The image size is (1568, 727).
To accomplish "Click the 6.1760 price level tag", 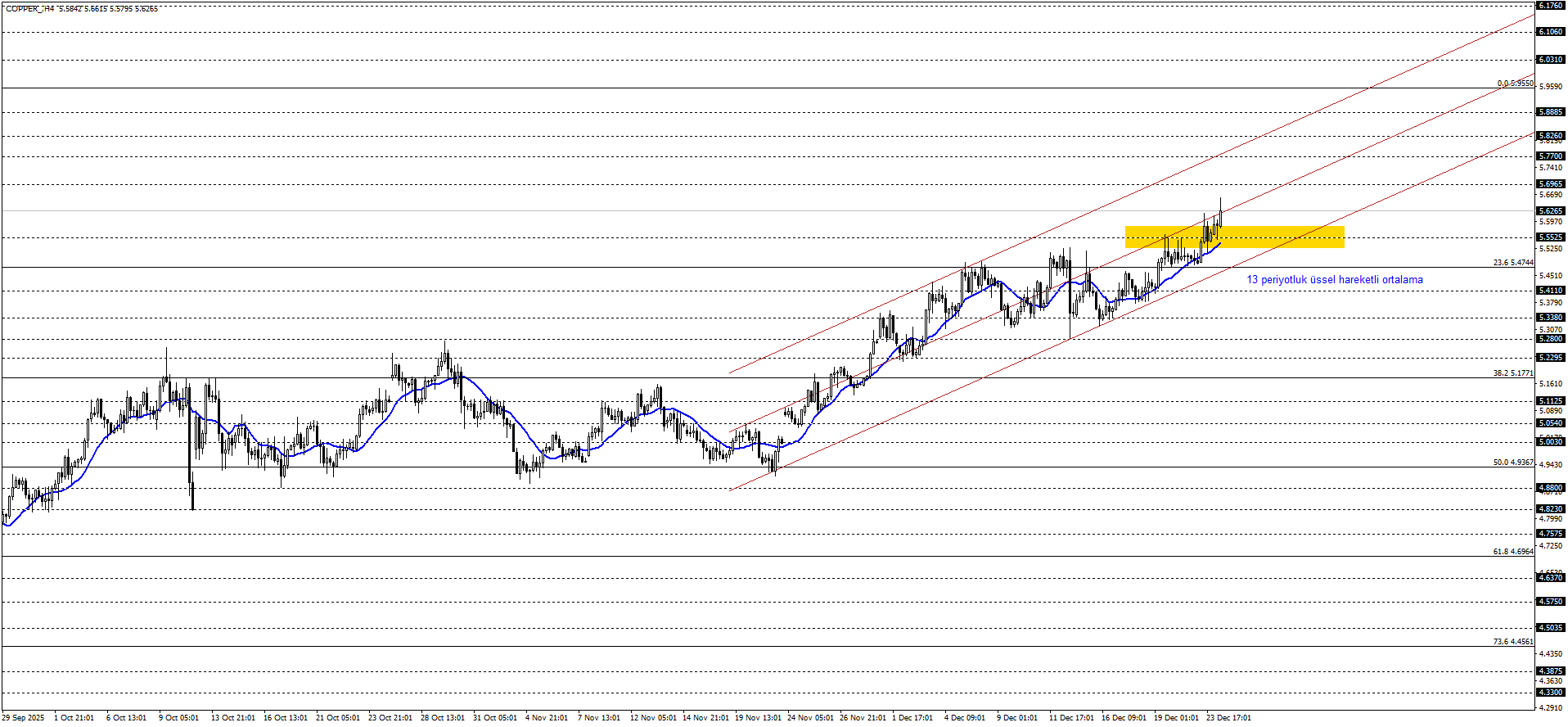I will [1550, 6].
